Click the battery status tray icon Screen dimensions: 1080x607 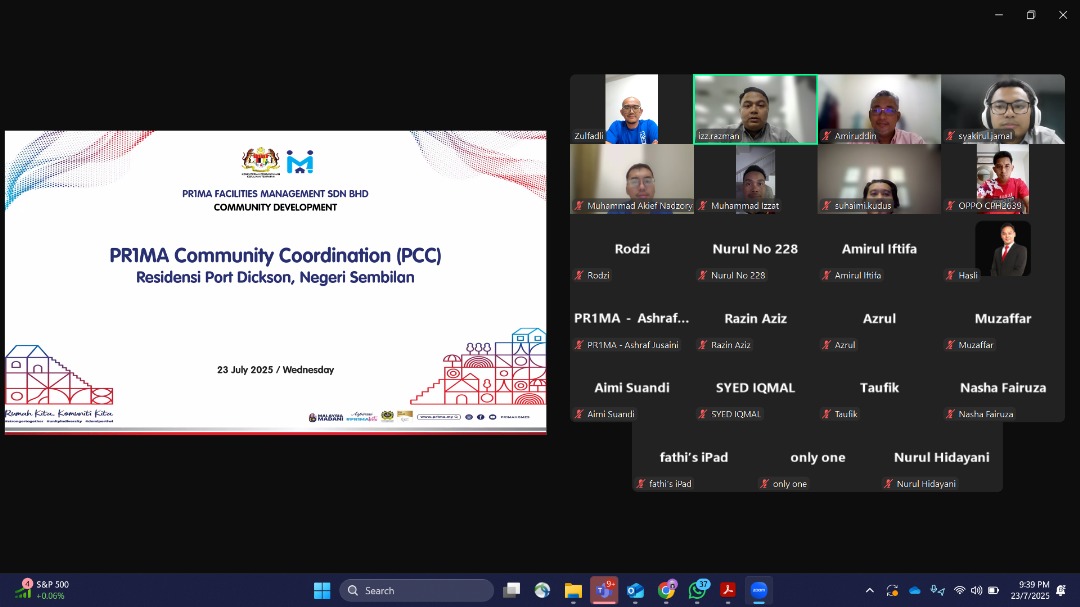[993, 590]
